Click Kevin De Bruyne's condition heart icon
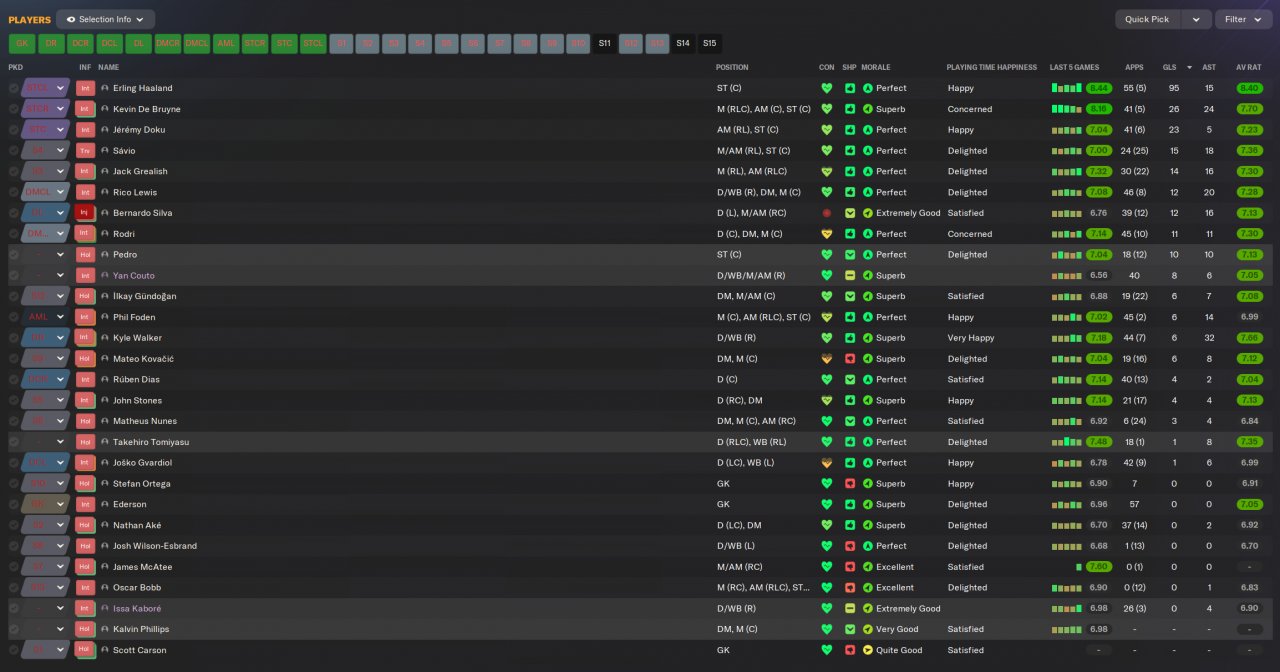Screen dimensions: 1280x672 click(826, 109)
